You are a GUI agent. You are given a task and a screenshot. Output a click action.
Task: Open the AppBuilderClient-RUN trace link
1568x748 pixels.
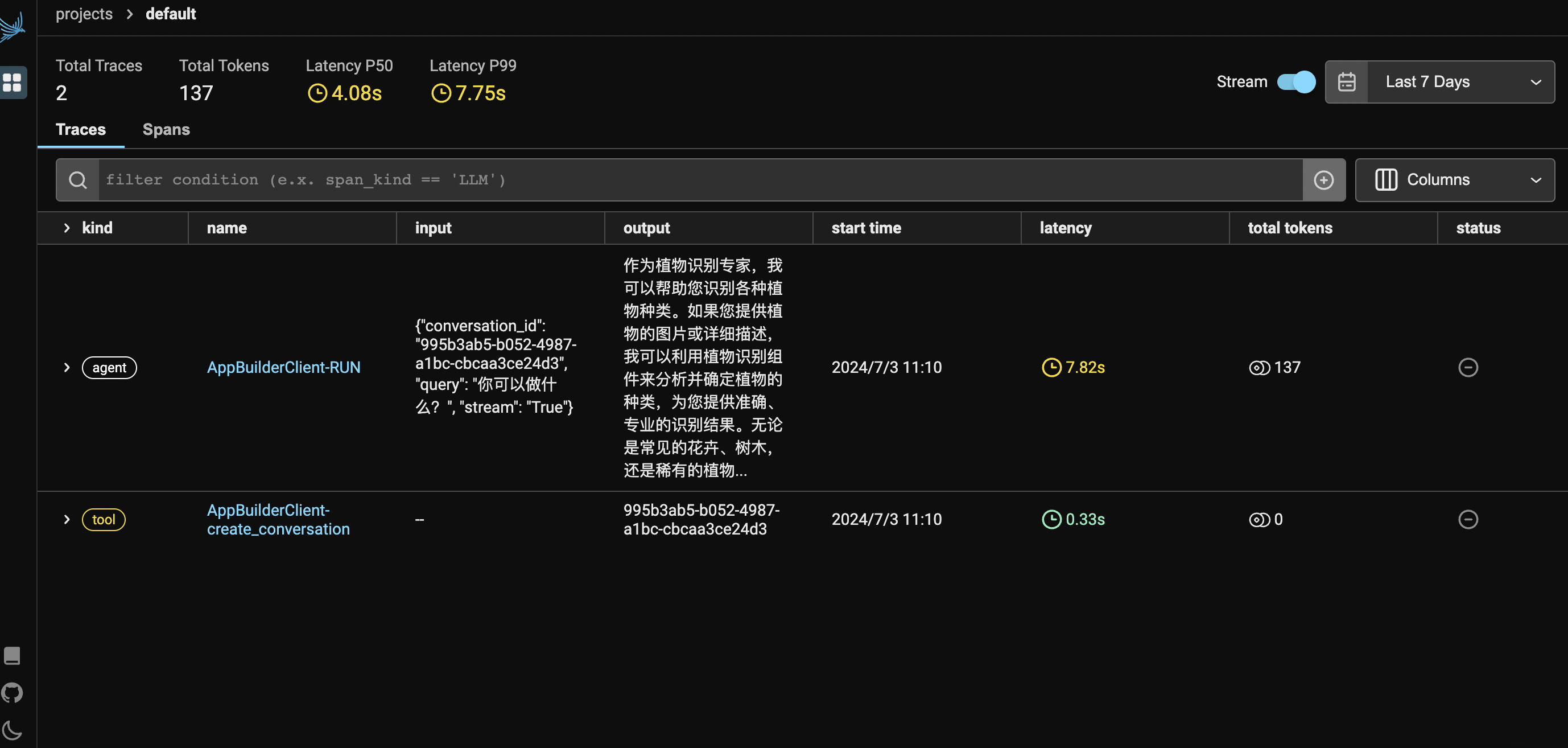click(x=284, y=367)
